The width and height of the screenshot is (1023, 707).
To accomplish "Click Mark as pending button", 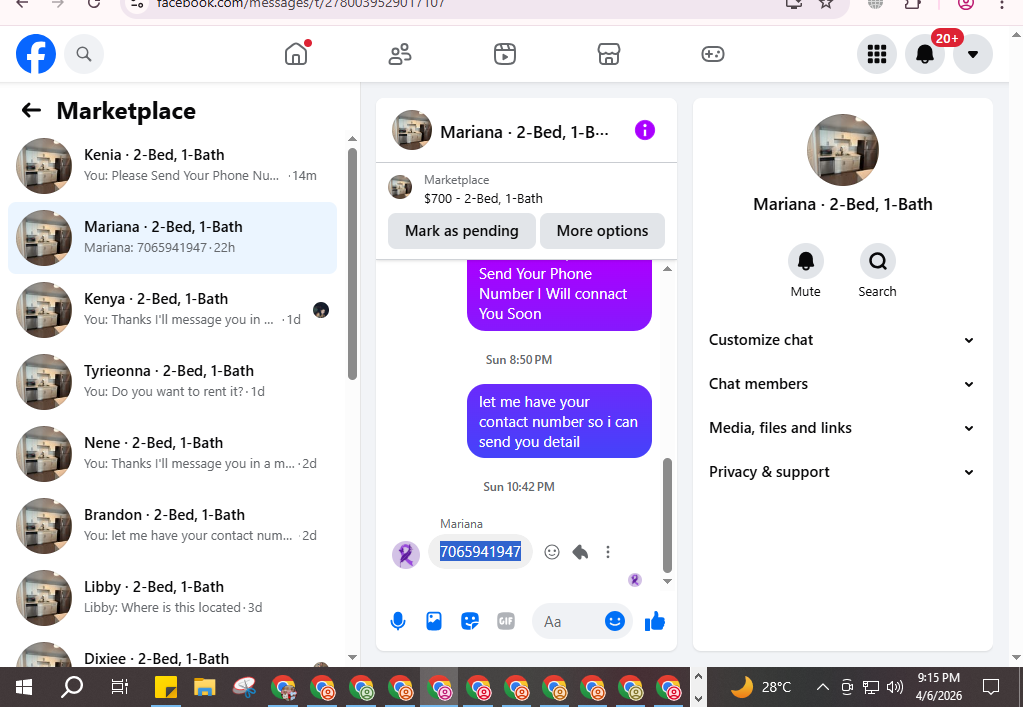I will pos(462,231).
